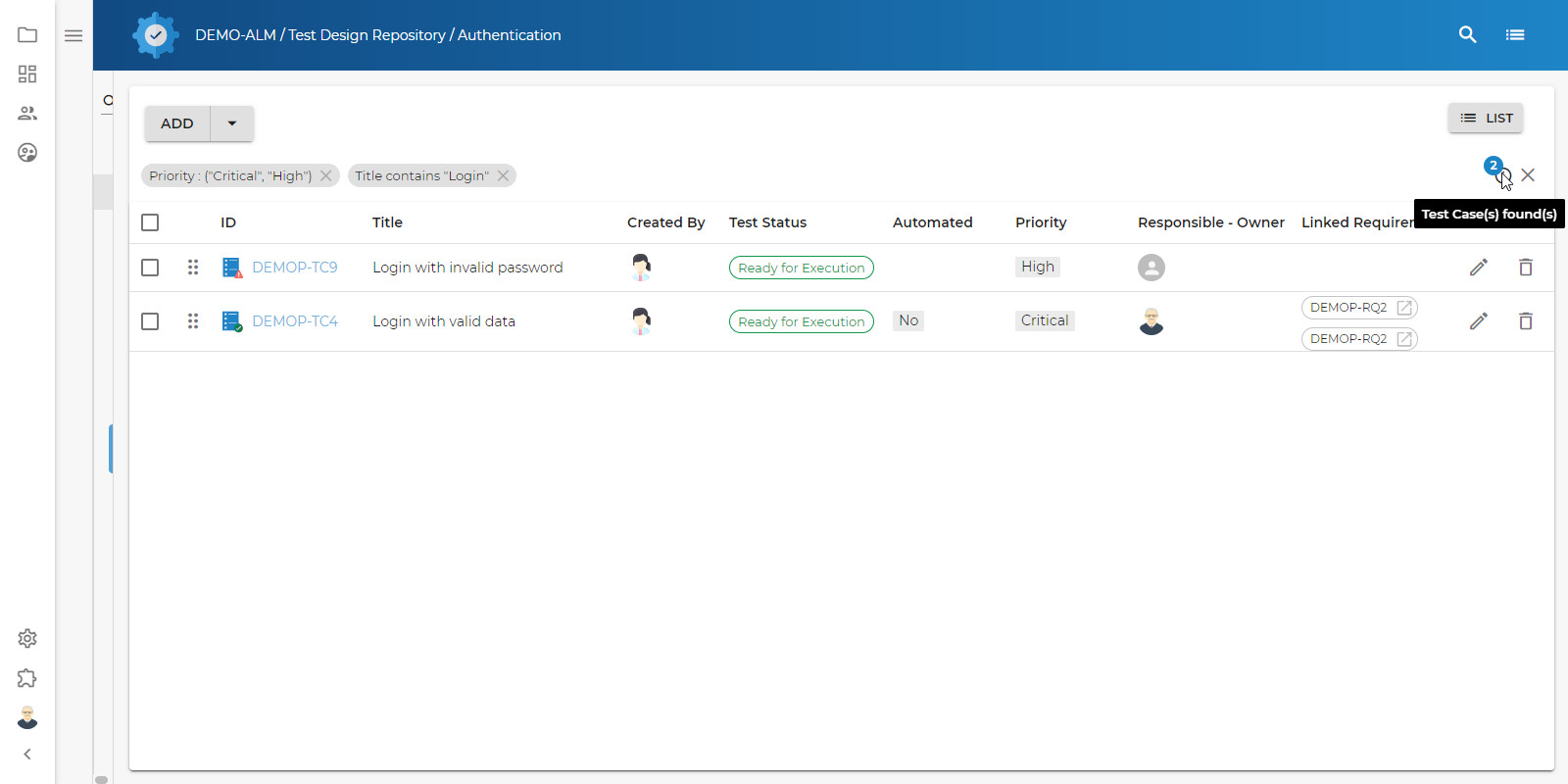Check the DEMOP-TC4 row checkbox

point(150,321)
